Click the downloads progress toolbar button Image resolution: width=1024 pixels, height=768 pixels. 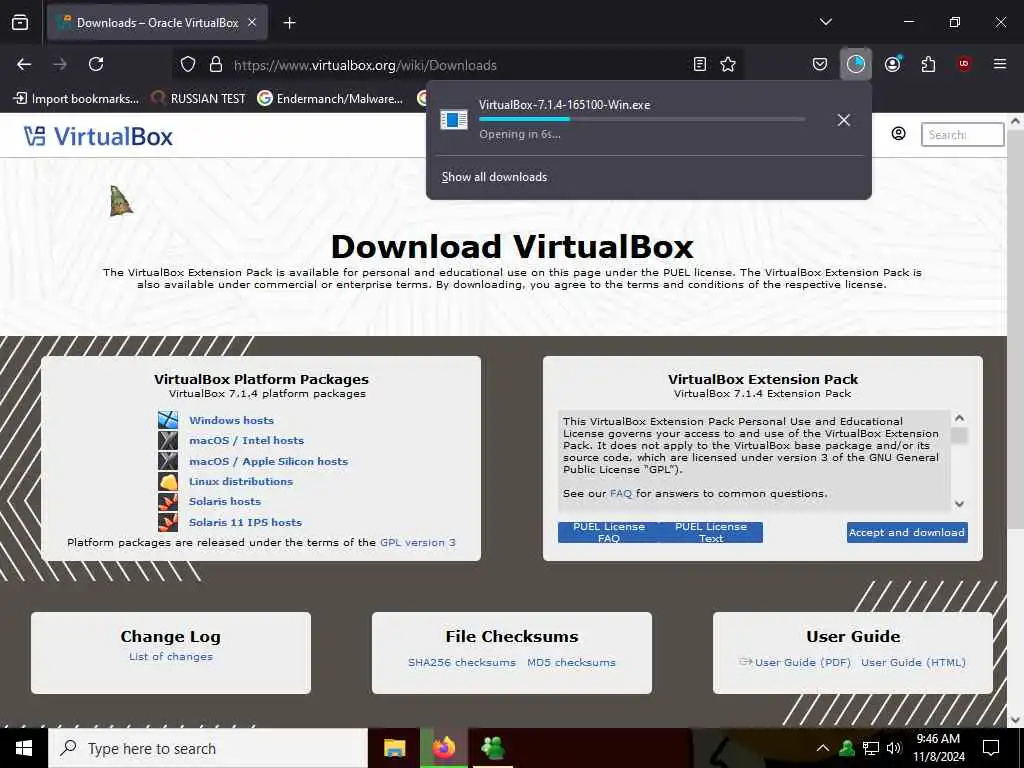pos(856,64)
